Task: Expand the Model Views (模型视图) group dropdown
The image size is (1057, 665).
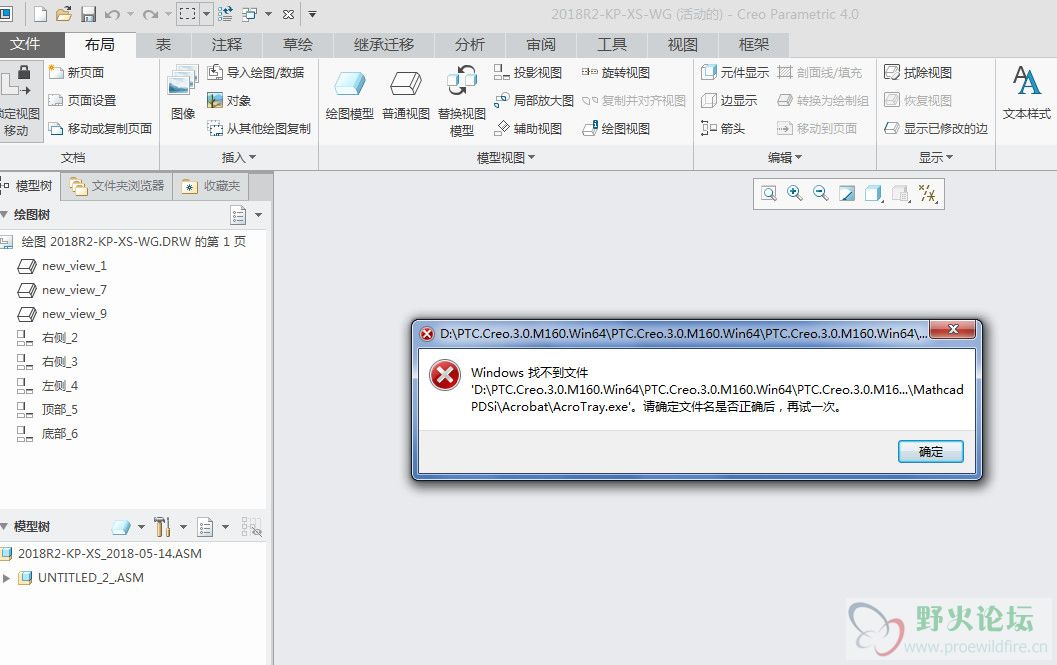Action: tap(506, 157)
